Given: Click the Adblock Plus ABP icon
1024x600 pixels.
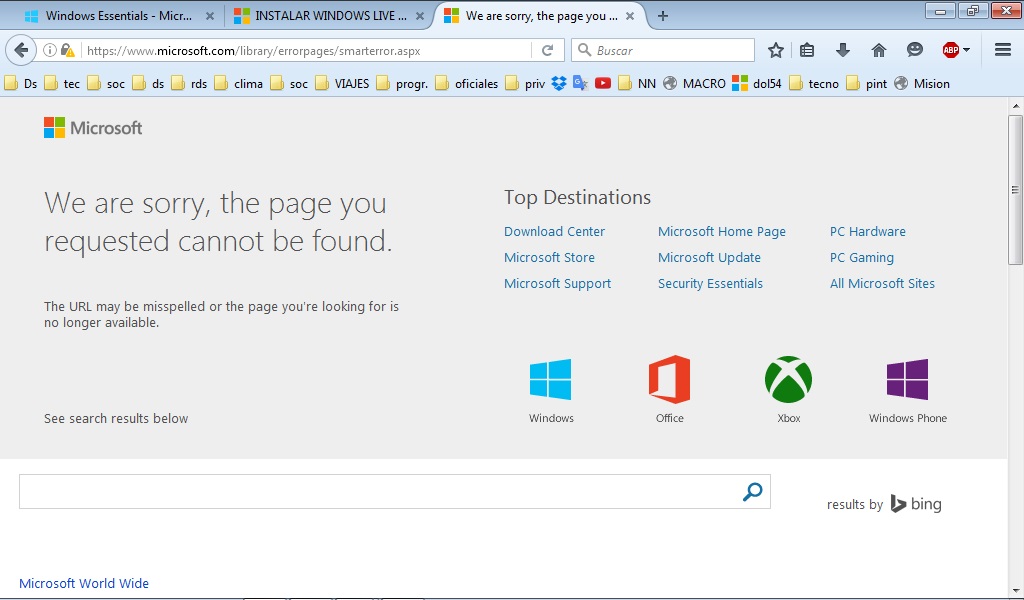Looking at the screenshot, I should pos(951,50).
